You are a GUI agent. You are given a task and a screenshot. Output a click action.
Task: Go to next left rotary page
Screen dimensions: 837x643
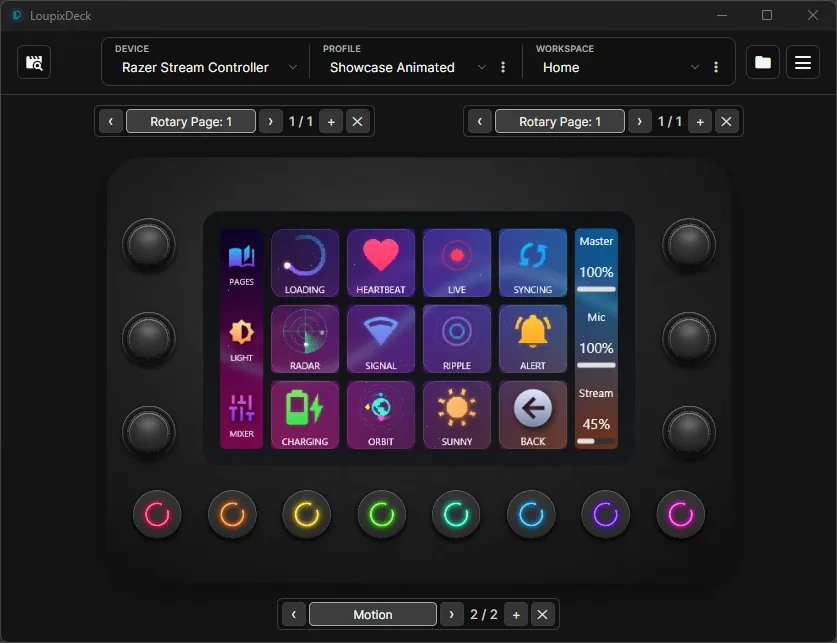coord(271,122)
